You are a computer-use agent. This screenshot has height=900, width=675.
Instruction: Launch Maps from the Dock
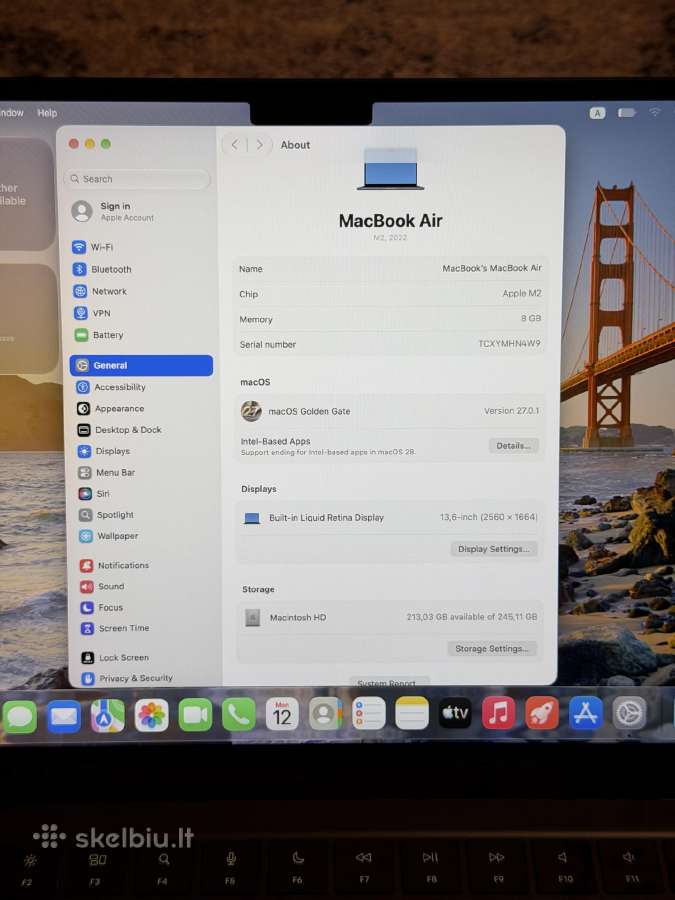point(107,716)
